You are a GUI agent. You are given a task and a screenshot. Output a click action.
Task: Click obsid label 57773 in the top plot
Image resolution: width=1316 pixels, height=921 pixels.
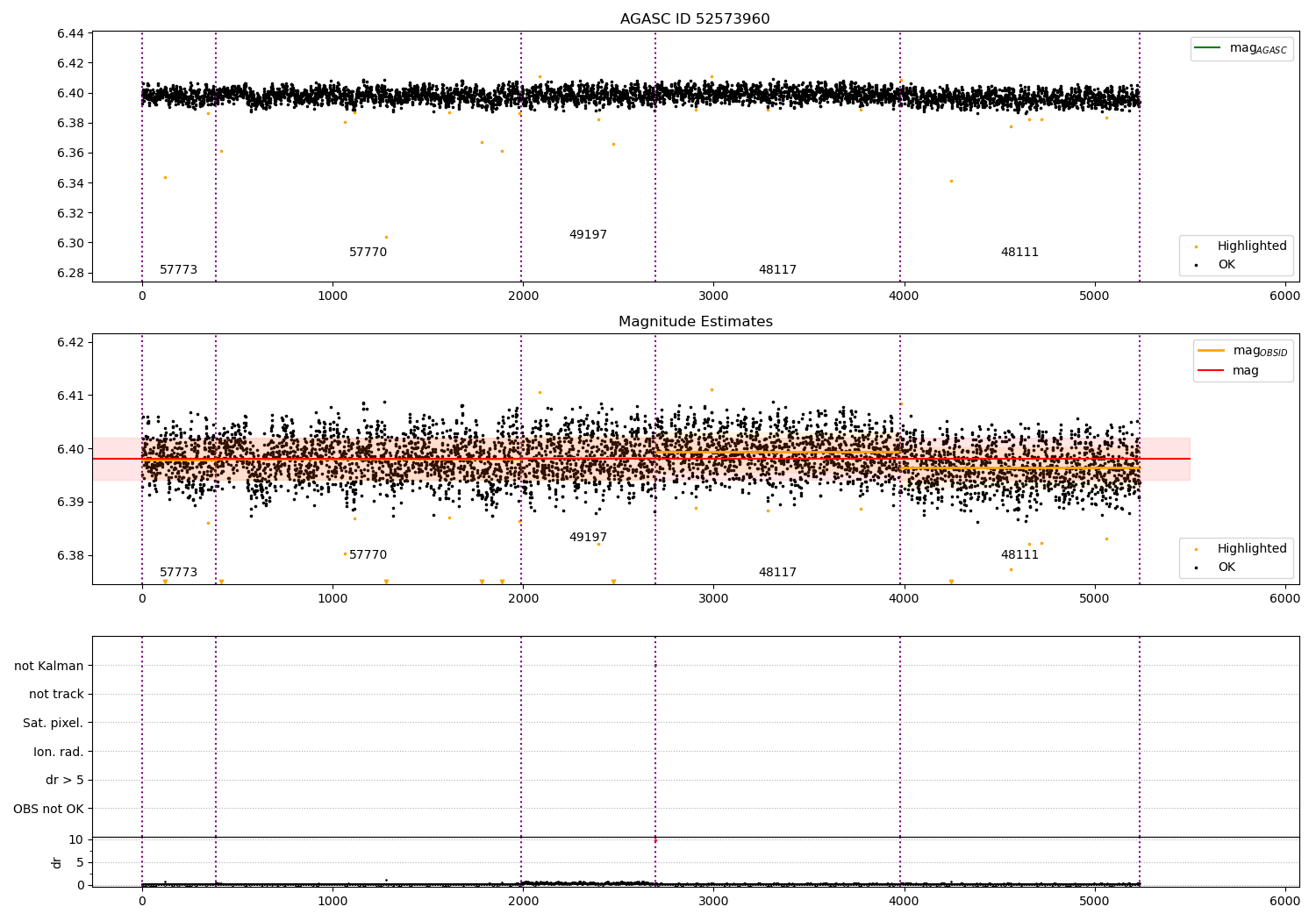coord(178,270)
